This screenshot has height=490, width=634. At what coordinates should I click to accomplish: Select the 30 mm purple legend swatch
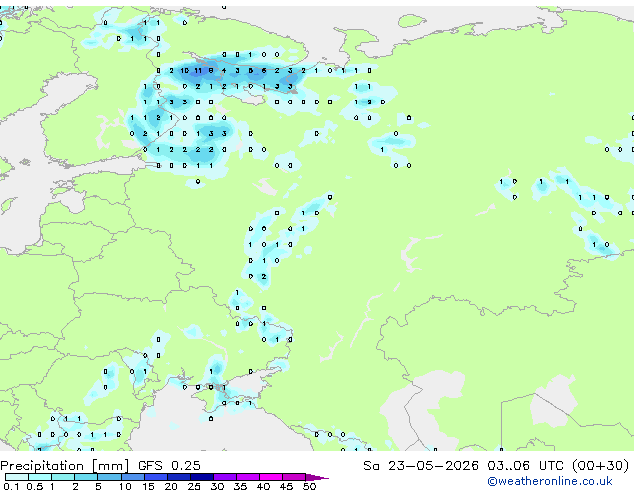click(x=225, y=477)
